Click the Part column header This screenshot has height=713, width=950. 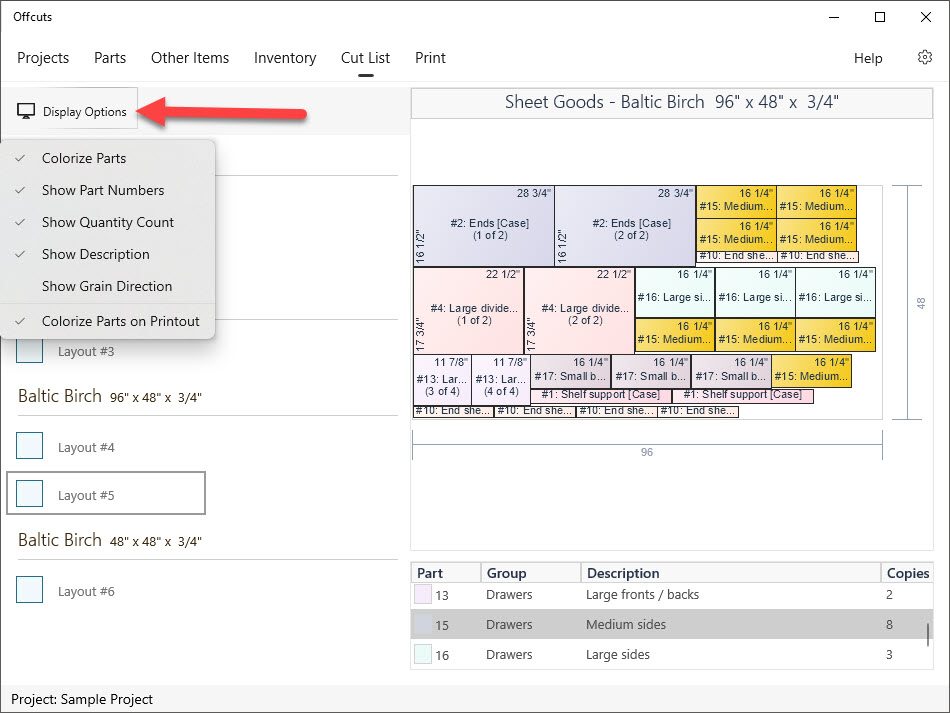(447, 573)
